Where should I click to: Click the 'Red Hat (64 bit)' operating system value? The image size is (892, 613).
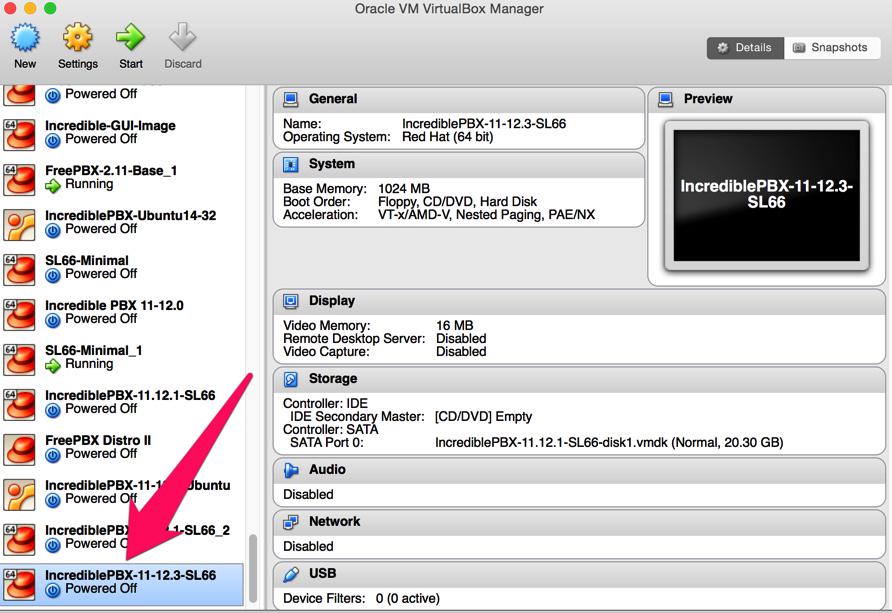[x=447, y=137]
